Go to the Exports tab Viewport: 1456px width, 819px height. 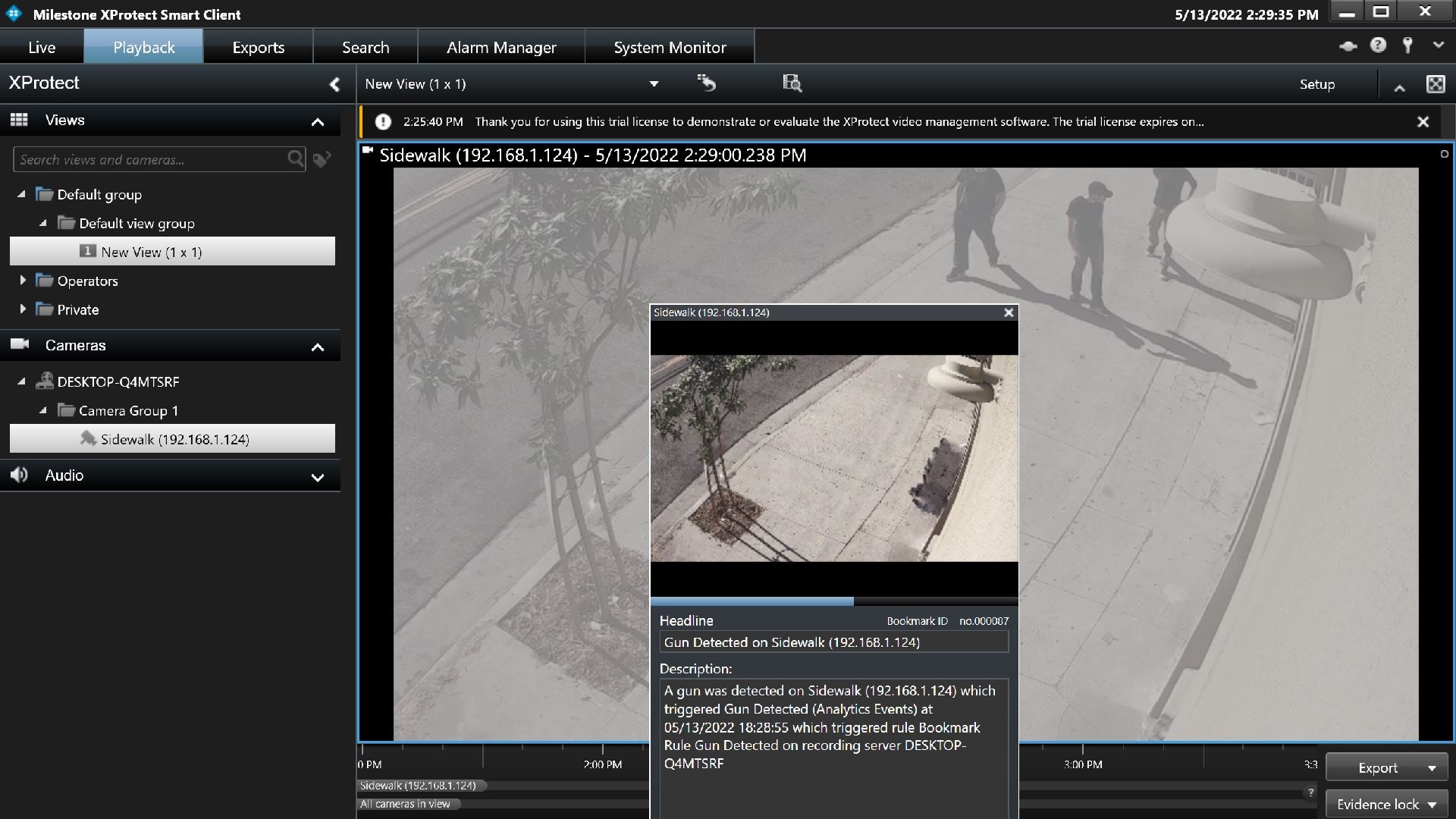[258, 47]
